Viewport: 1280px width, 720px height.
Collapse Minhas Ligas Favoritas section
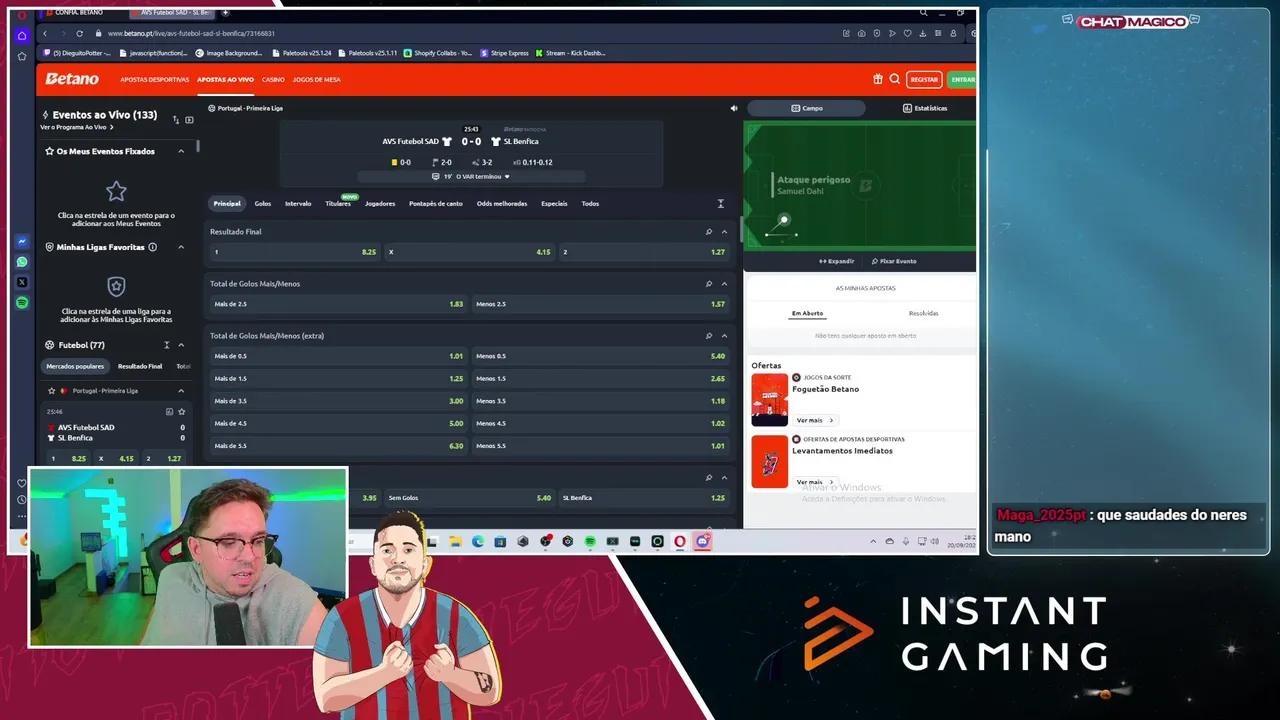181,247
